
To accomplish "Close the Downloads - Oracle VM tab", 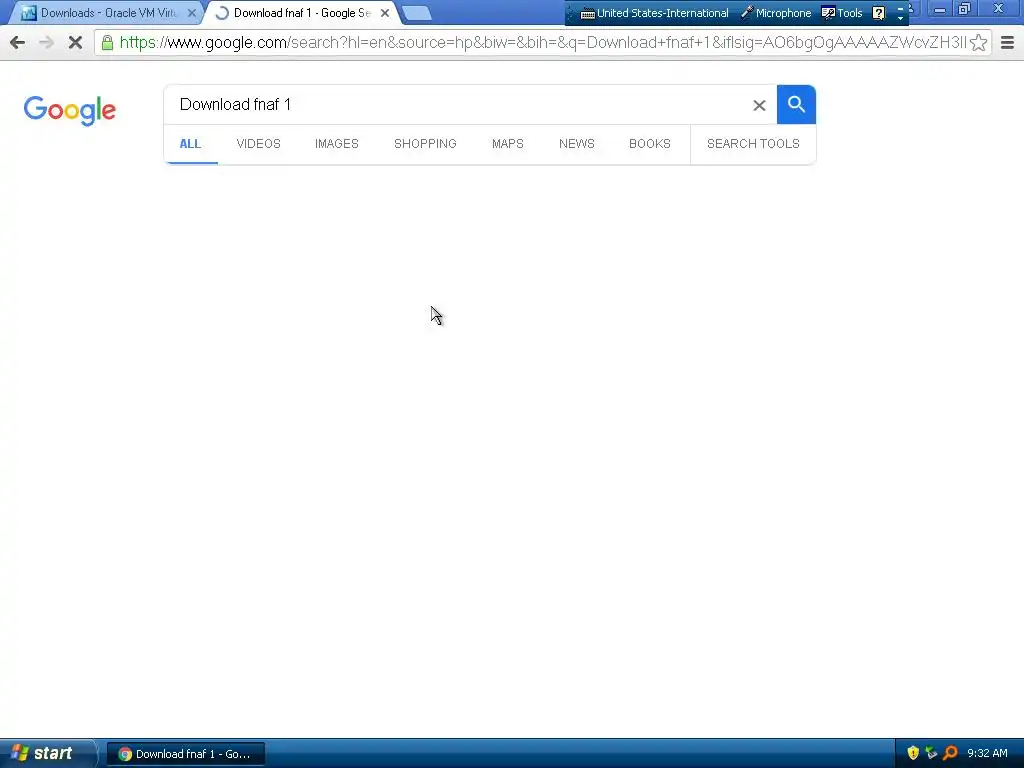I will pyautogui.click(x=191, y=13).
